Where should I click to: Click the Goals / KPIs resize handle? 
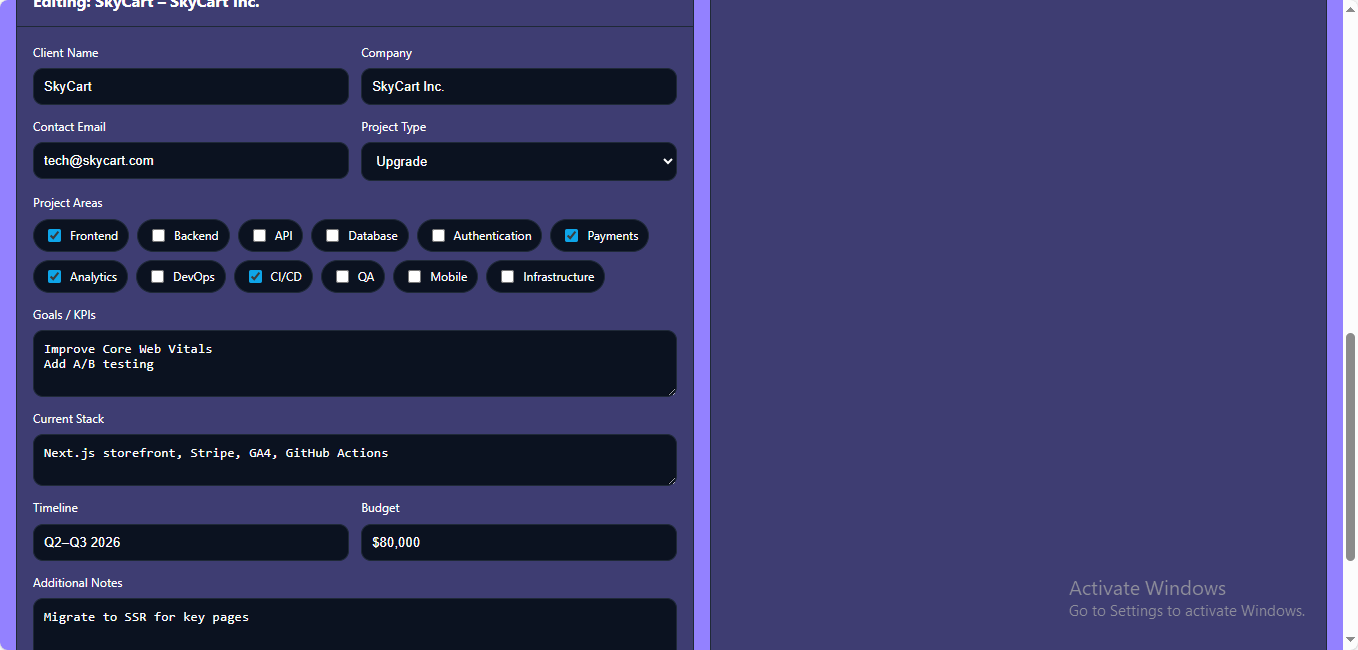(670, 390)
